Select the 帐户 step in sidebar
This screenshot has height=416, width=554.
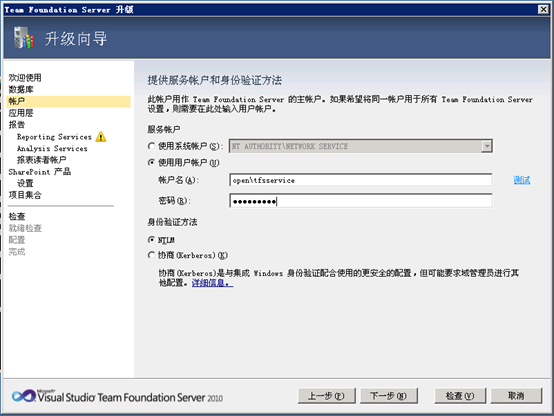[x=69, y=101]
